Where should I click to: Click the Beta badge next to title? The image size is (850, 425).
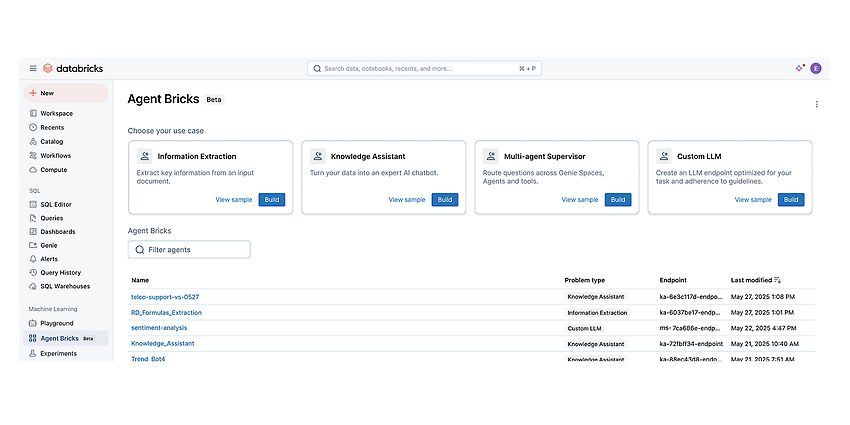[x=214, y=100]
